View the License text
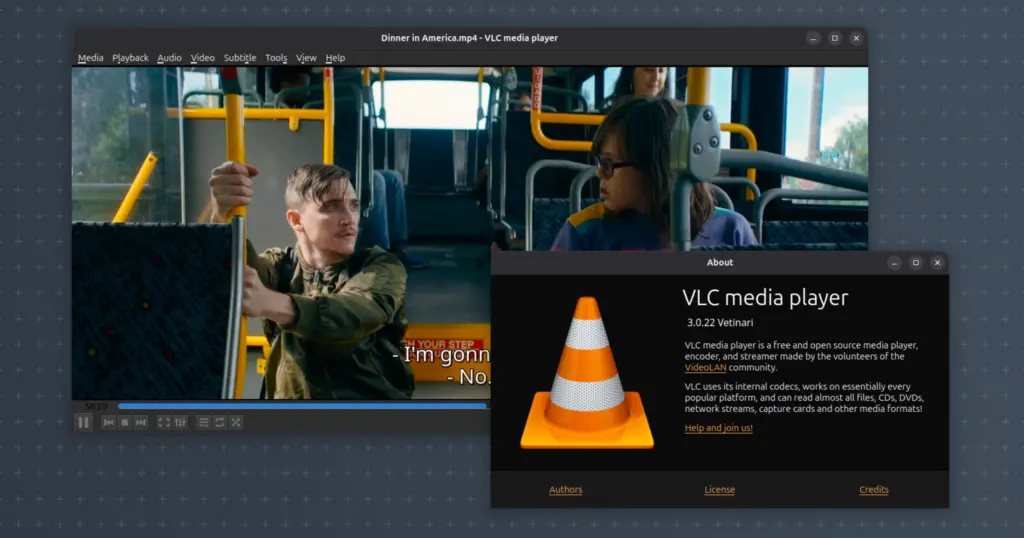1024x538 pixels. (x=719, y=490)
